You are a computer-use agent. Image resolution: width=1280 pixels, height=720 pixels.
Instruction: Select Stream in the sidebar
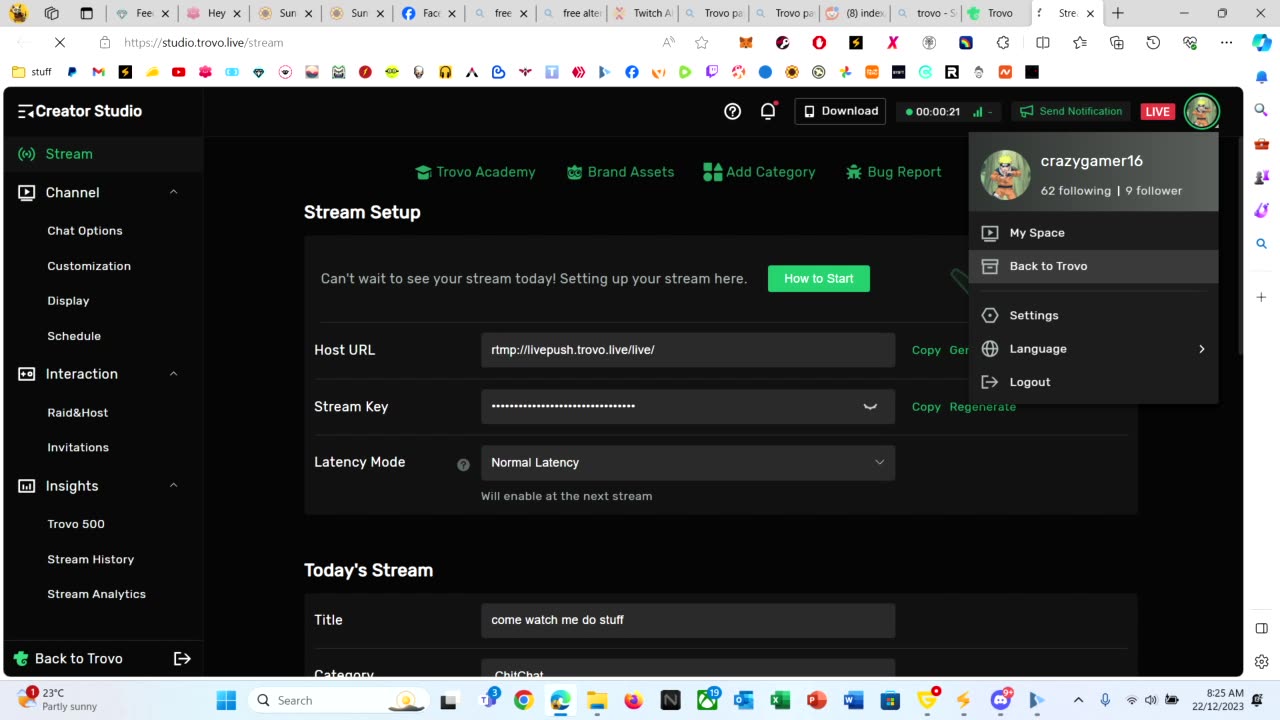click(104, 154)
